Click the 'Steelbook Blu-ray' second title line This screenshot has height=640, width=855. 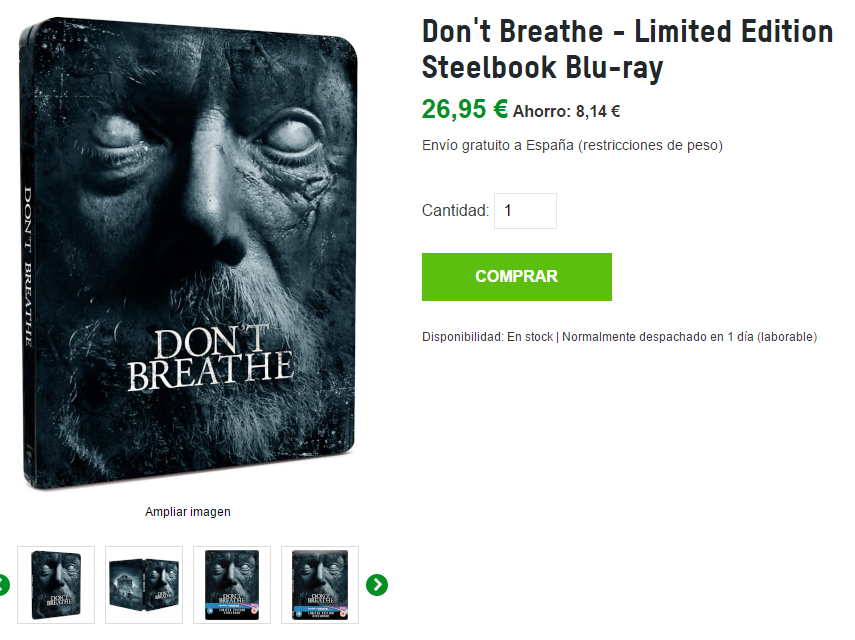(x=543, y=68)
